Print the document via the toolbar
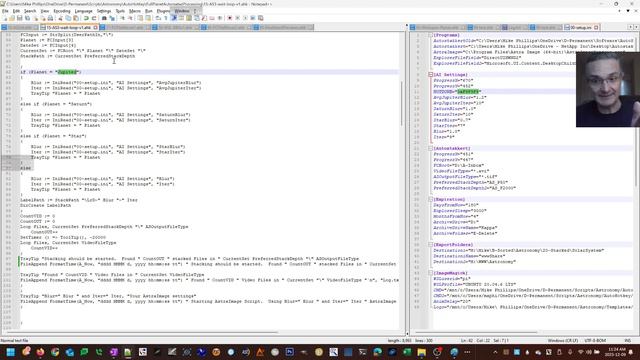This screenshot has height=360, width=640. pyautogui.click(x=50, y=18)
